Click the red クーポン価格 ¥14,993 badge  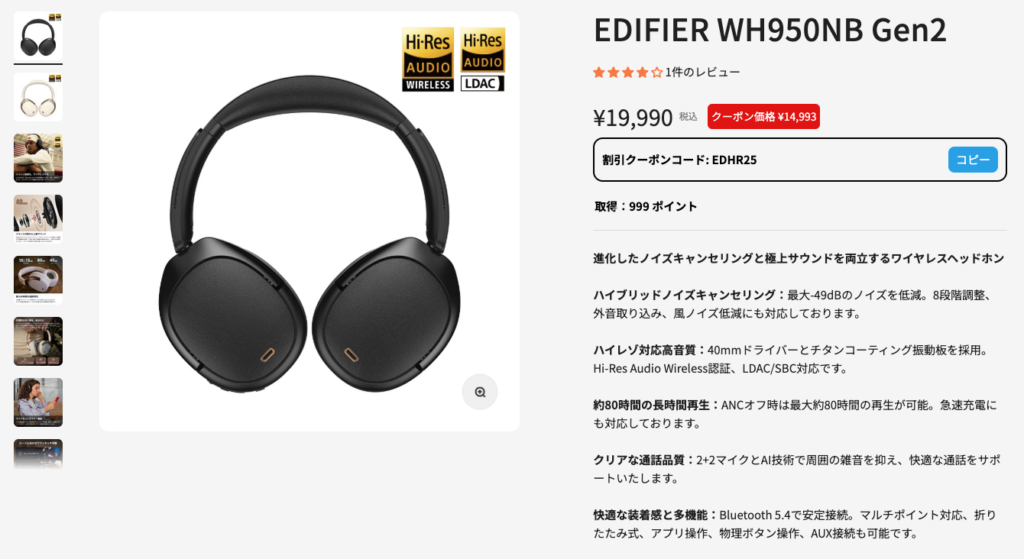(763, 117)
